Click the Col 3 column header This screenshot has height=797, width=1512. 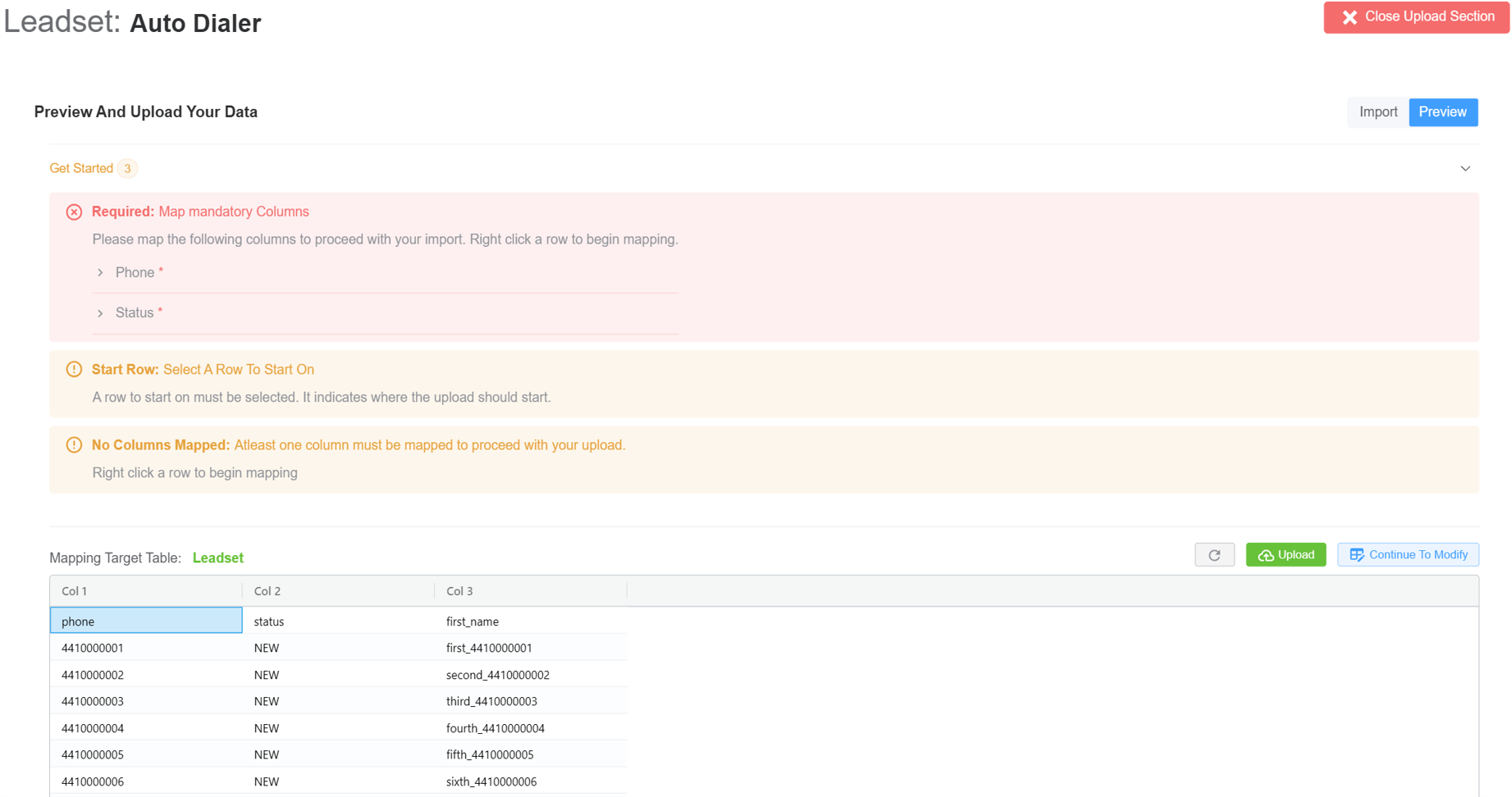point(459,591)
